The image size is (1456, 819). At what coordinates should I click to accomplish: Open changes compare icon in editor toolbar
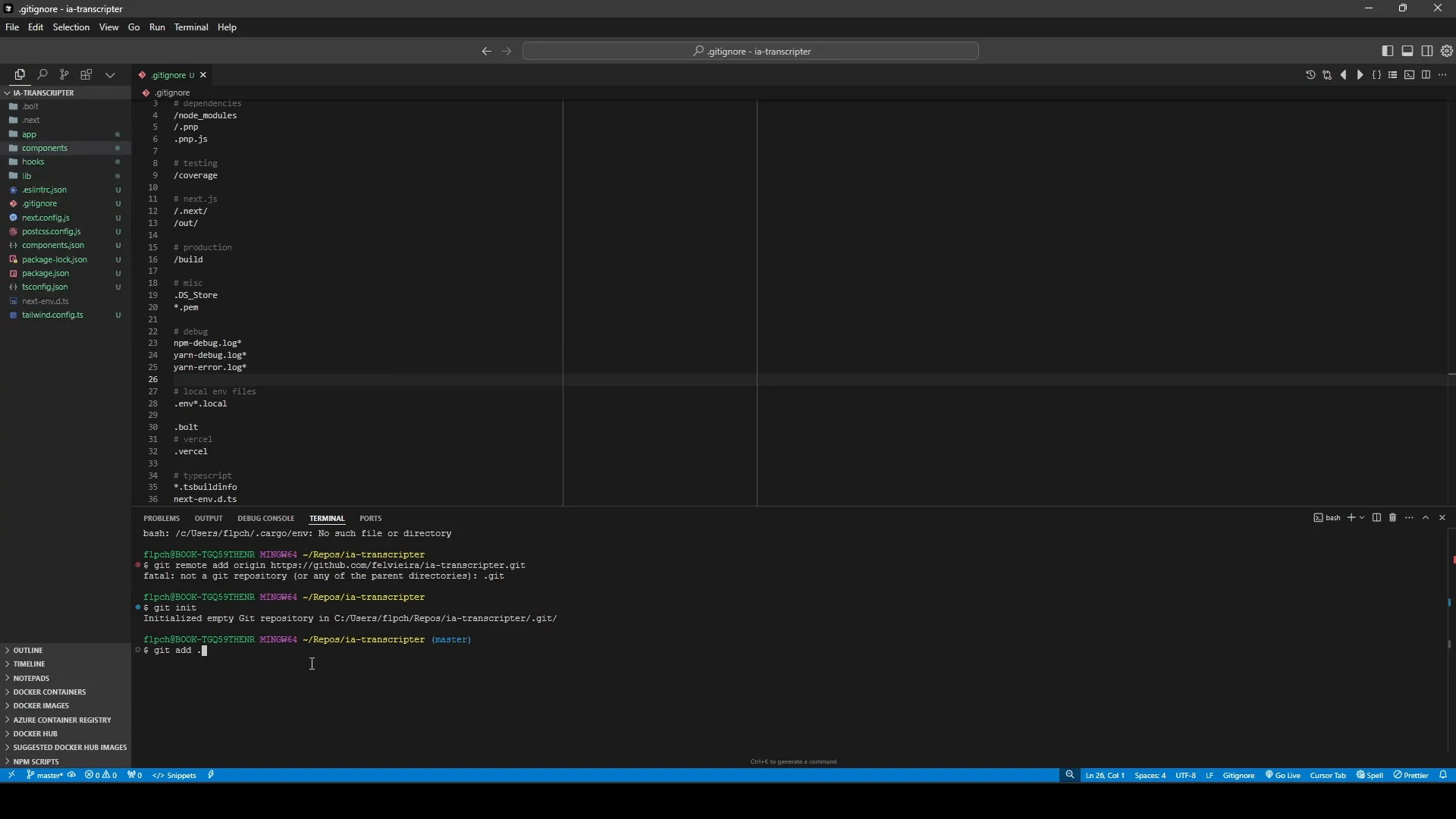1327,75
